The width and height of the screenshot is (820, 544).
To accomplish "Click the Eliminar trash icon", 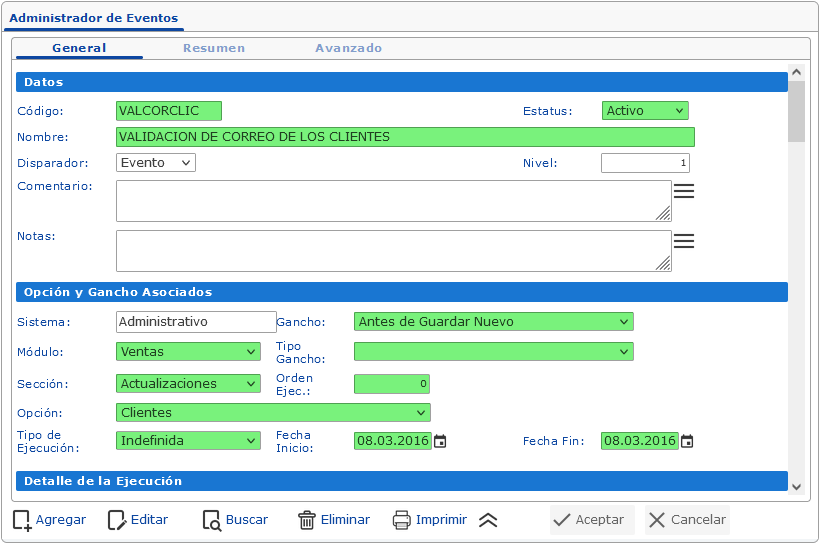I will (307, 520).
